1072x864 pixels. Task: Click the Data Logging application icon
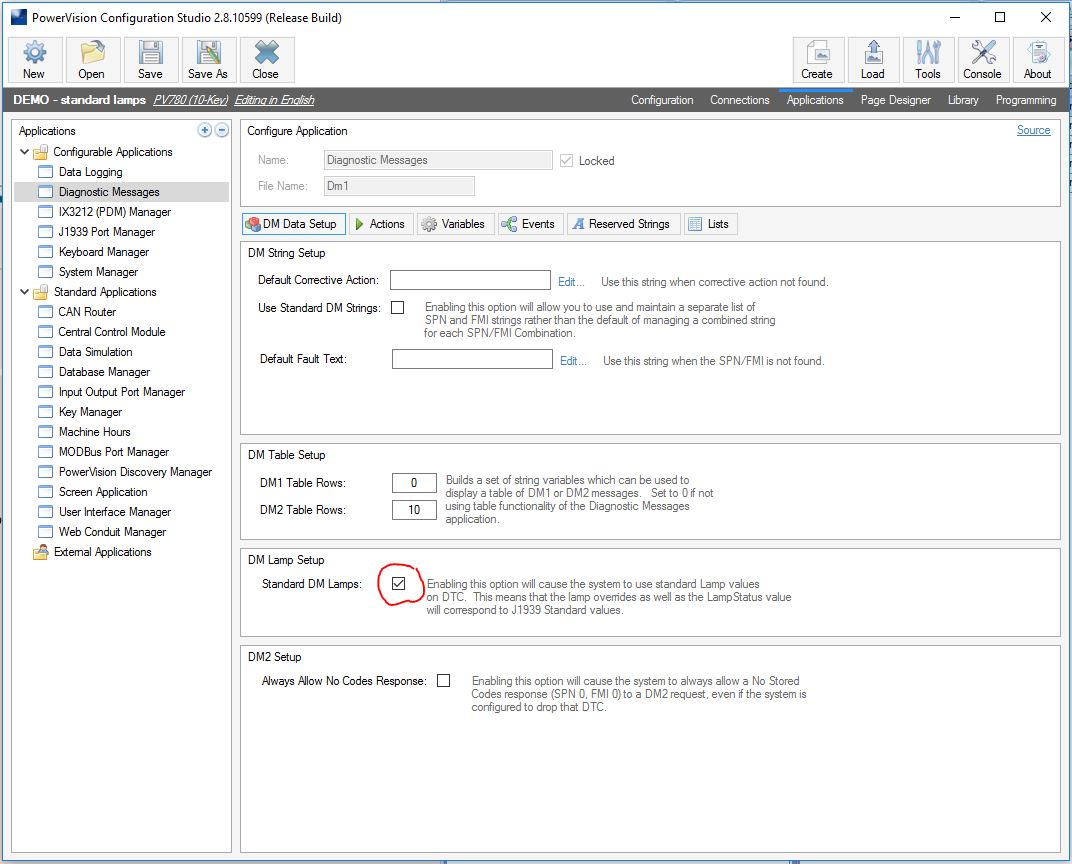[45, 172]
